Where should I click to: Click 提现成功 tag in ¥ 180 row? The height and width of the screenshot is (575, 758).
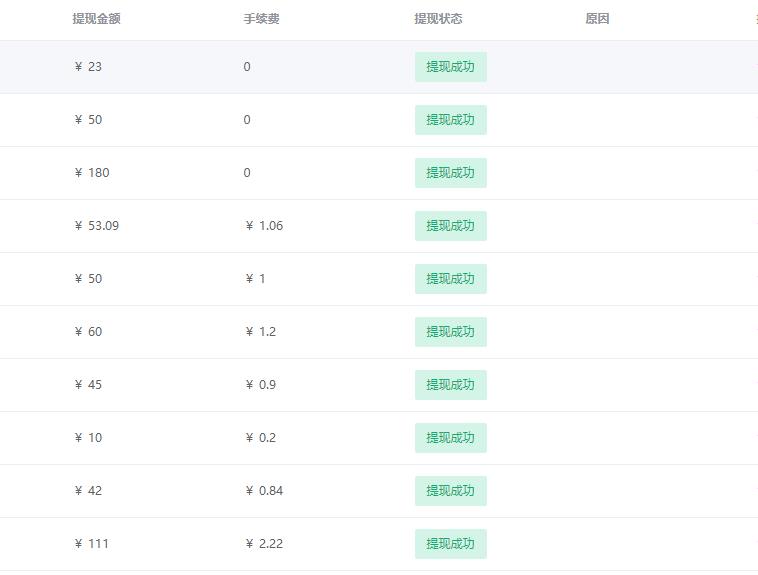point(451,173)
